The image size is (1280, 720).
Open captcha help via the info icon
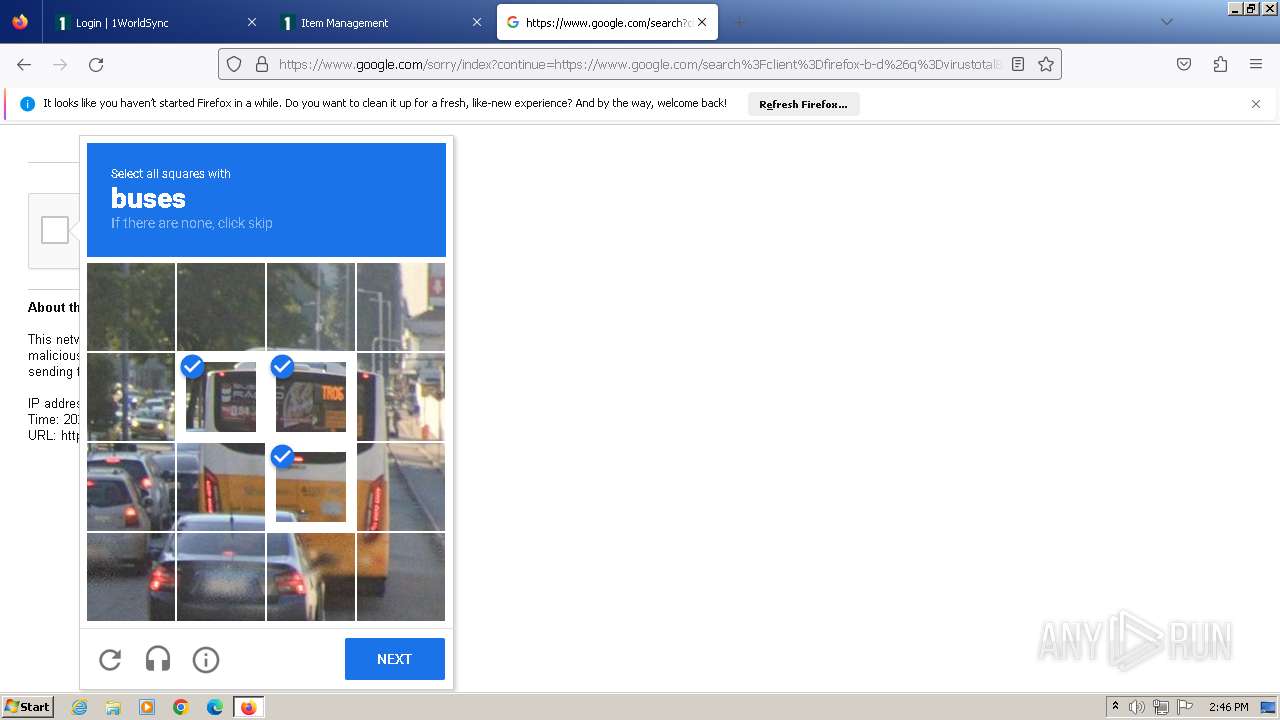[x=206, y=660]
